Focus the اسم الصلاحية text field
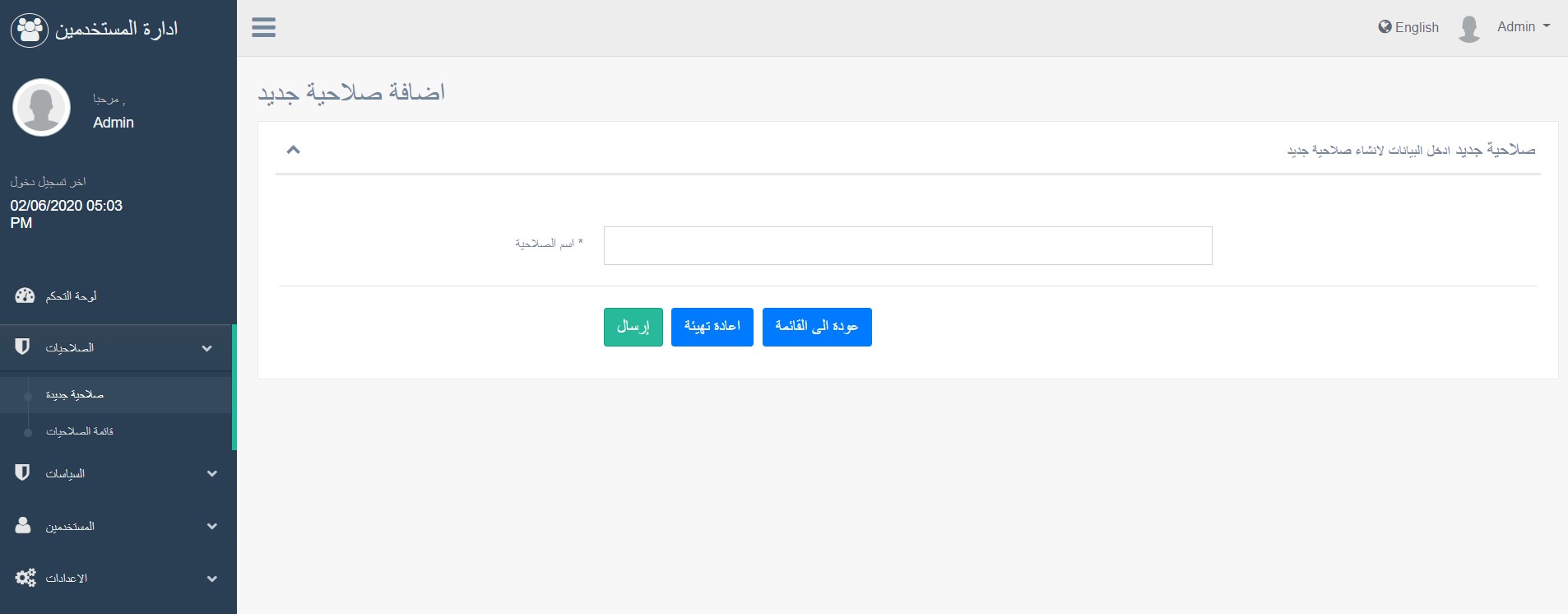 (x=907, y=245)
